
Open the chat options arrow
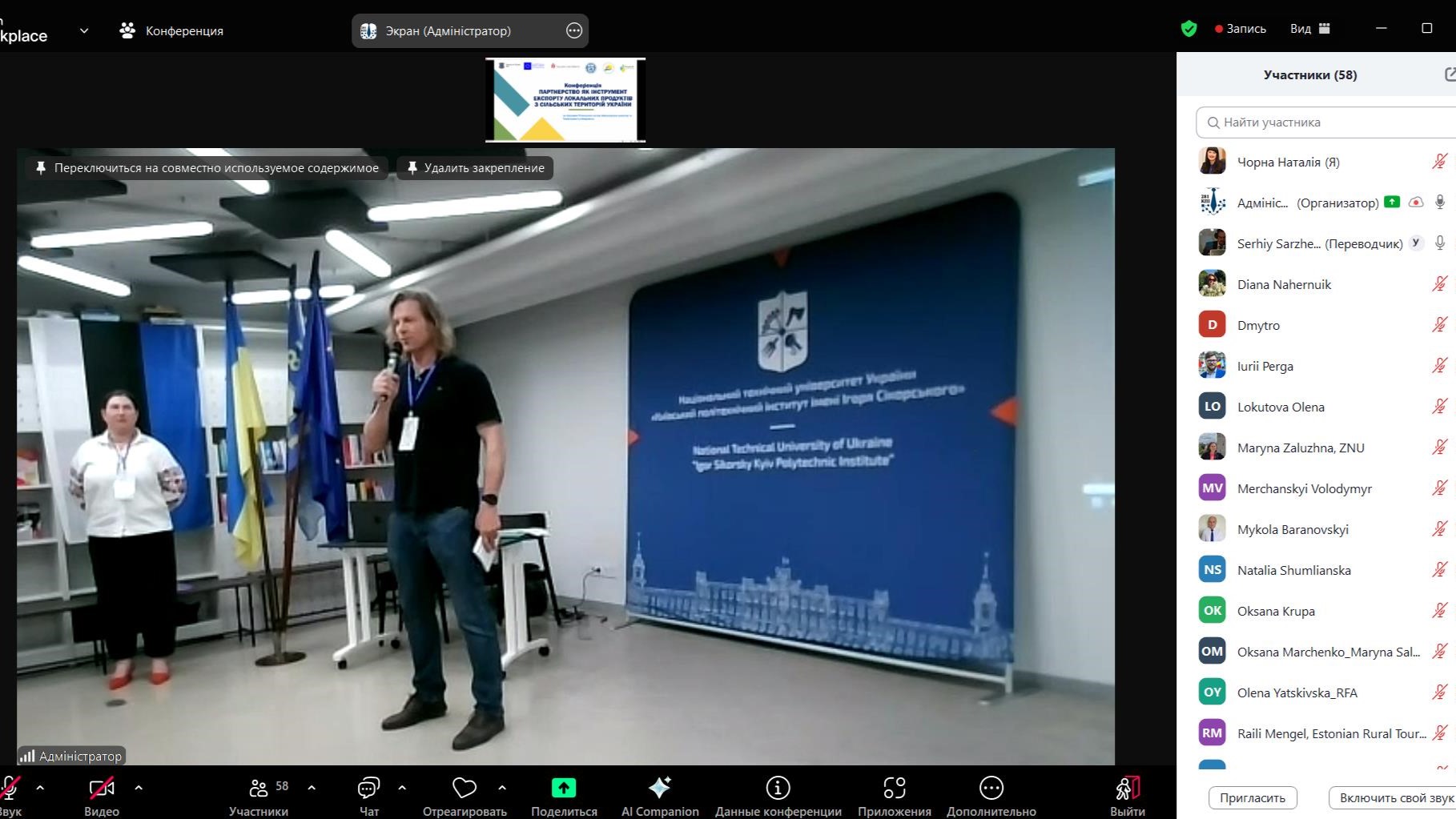[402, 788]
